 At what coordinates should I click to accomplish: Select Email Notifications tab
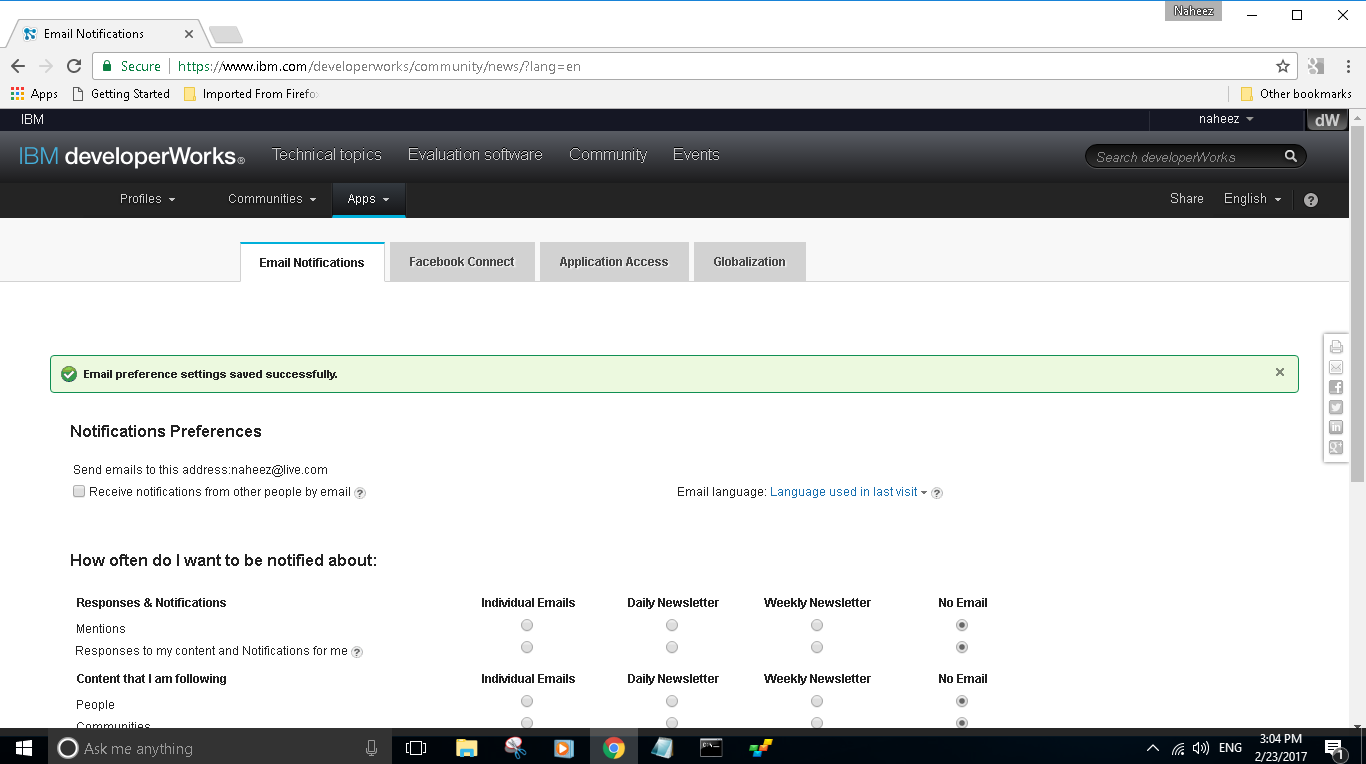tap(312, 263)
